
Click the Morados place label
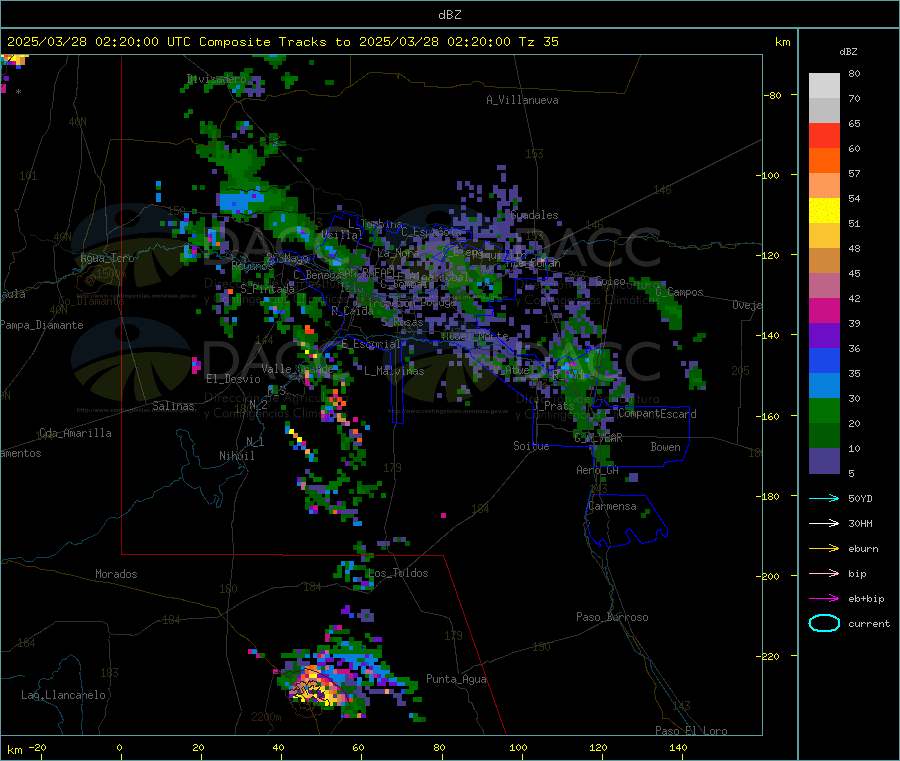click(x=116, y=574)
